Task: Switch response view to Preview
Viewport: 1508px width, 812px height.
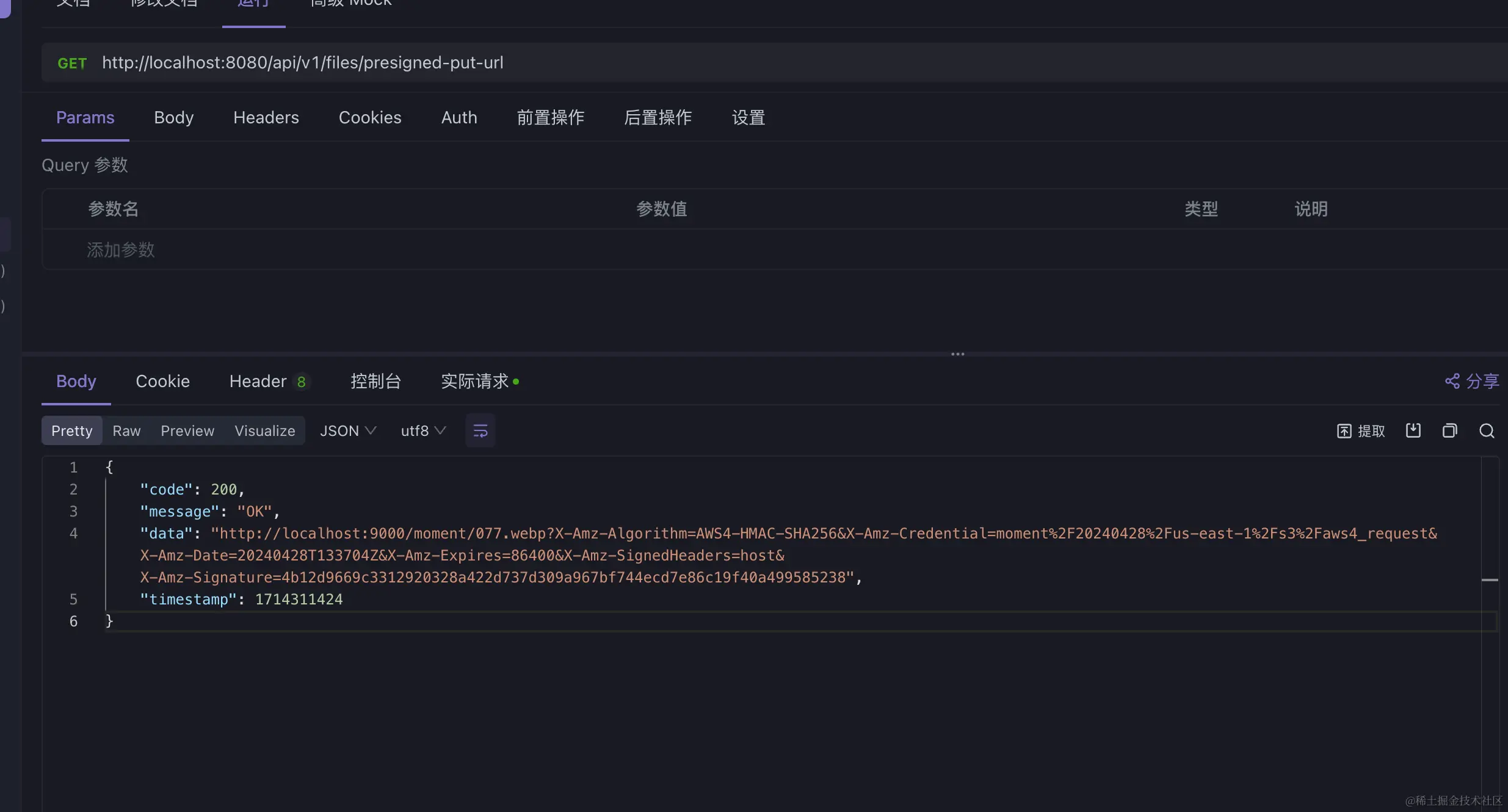Action: [x=187, y=431]
